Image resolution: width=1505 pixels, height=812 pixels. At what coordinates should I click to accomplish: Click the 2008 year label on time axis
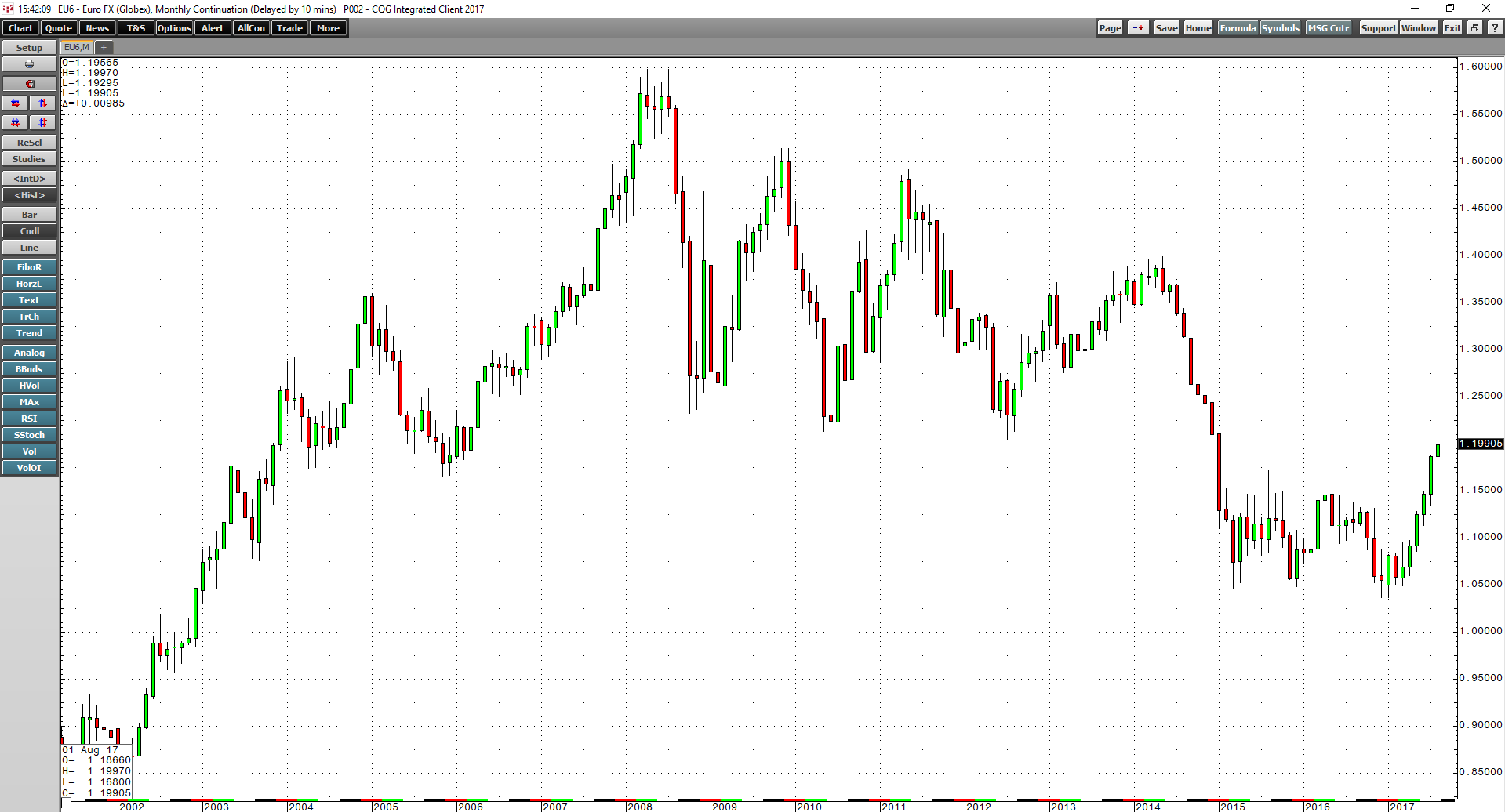pos(640,807)
